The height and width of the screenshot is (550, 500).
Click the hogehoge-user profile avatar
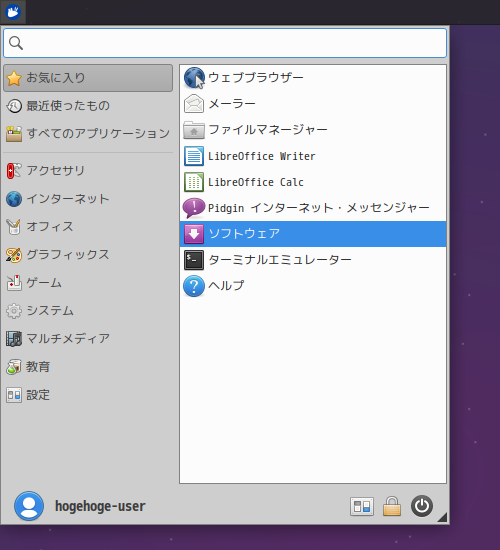point(29,506)
